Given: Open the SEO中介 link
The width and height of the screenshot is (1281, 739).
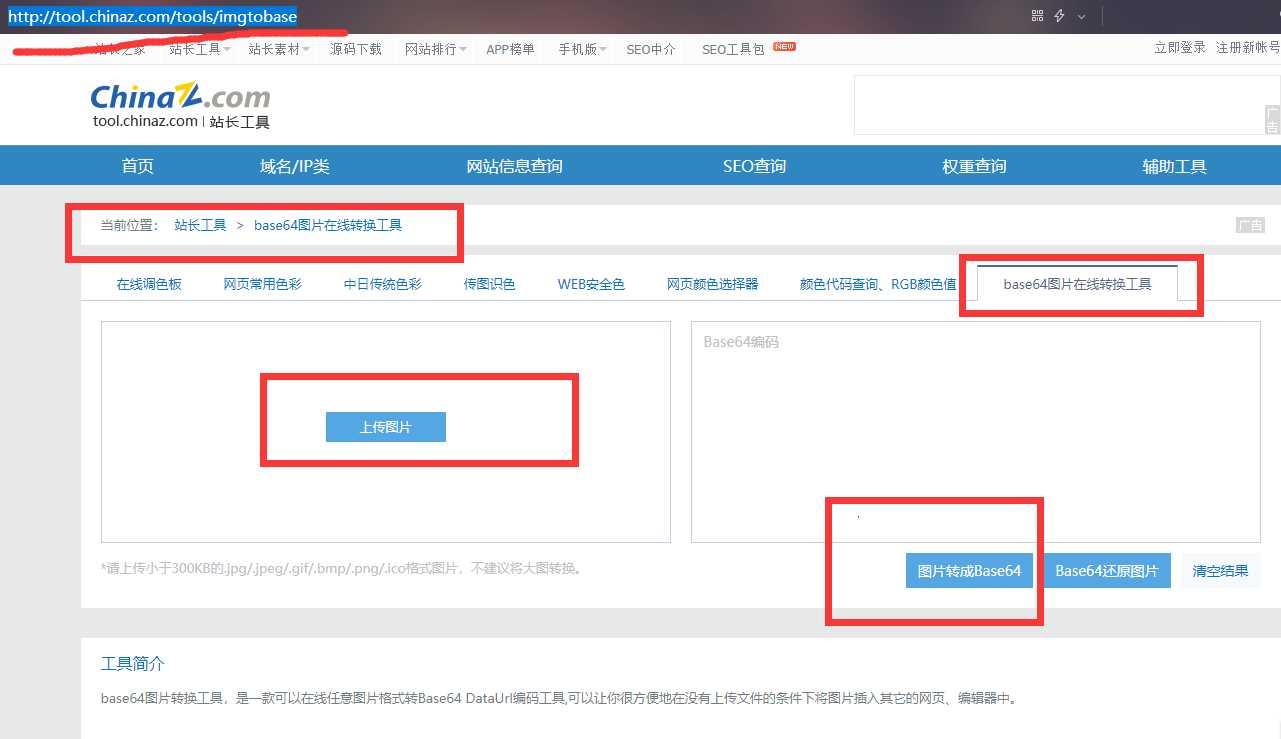Looking at the screenshot, I should [651, 49].
